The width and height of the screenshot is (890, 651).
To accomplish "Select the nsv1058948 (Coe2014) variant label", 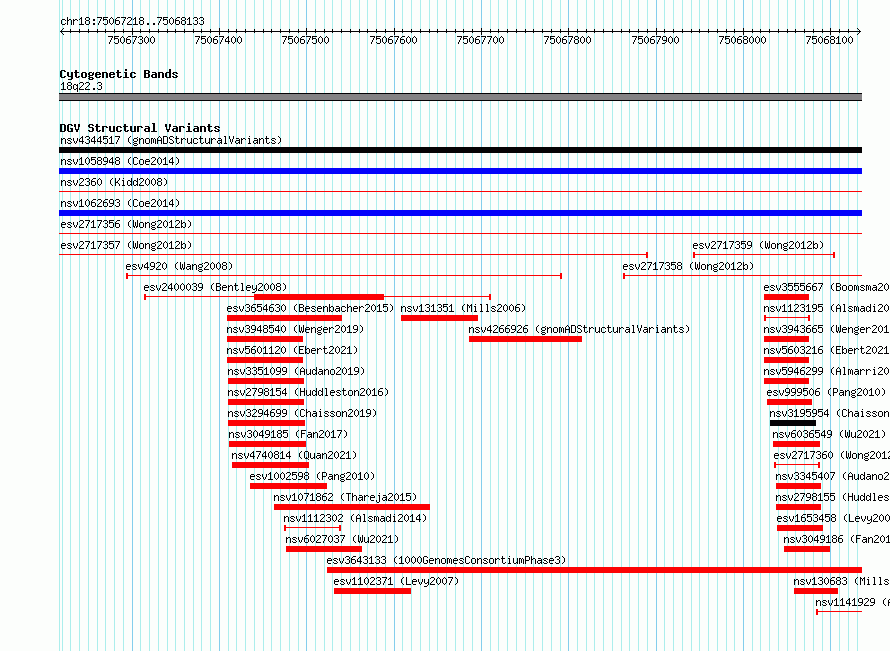I will pos(120,161).
